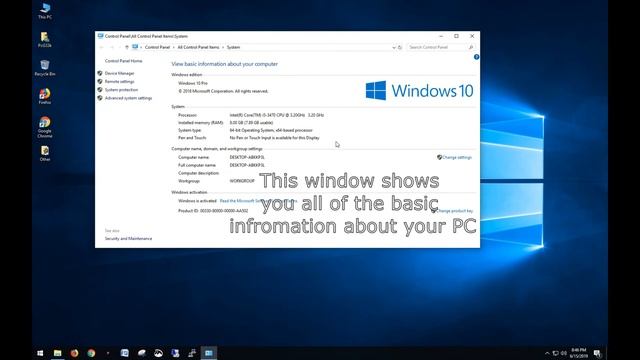Image resolution: width=640 pixels, height=360 pixels.
Task: Select the Control Panel breadcrumb
Action: pos(157,47)
